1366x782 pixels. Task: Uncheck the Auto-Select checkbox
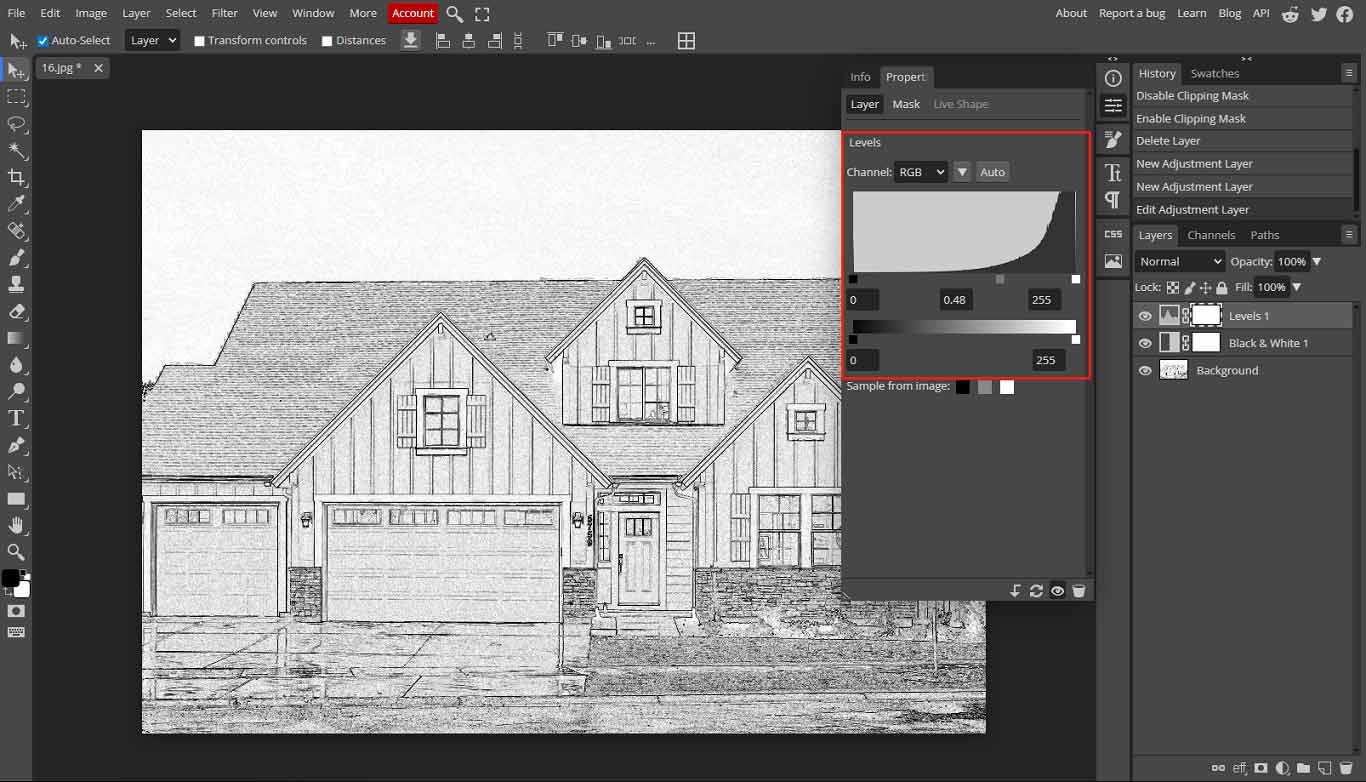[41, 40]
